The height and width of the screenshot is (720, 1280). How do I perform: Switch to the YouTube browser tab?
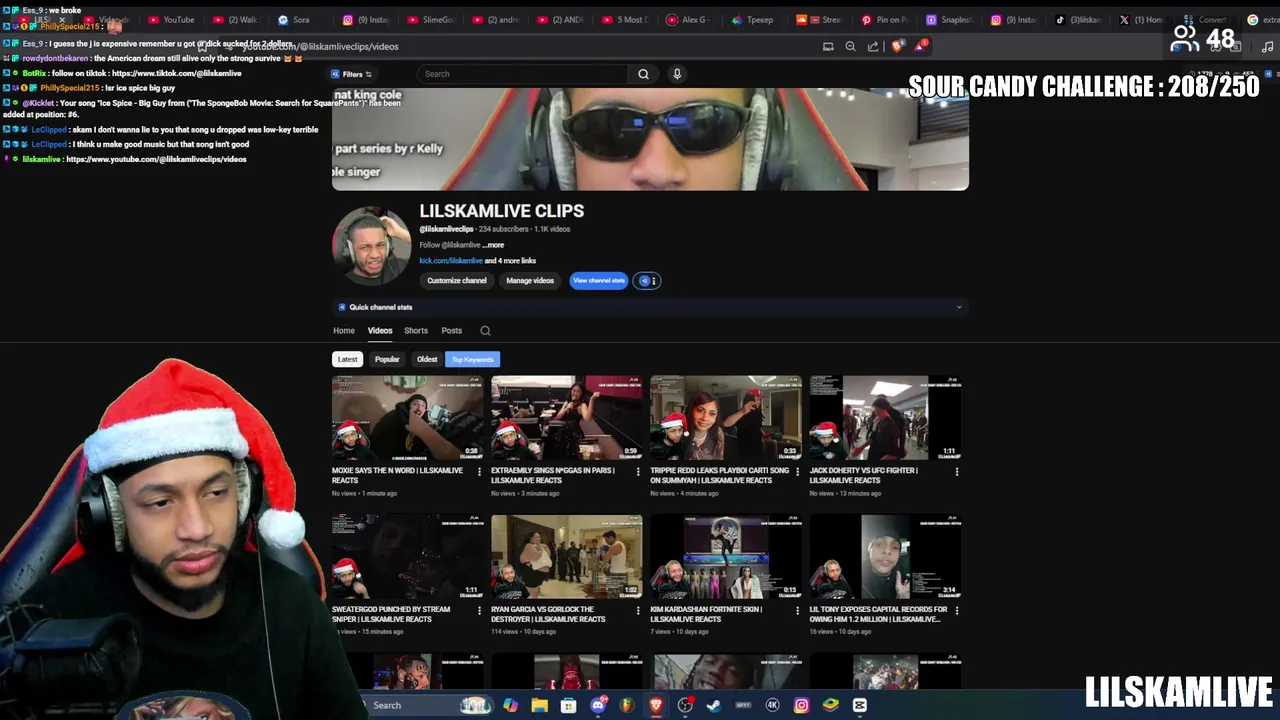[171, 20]
